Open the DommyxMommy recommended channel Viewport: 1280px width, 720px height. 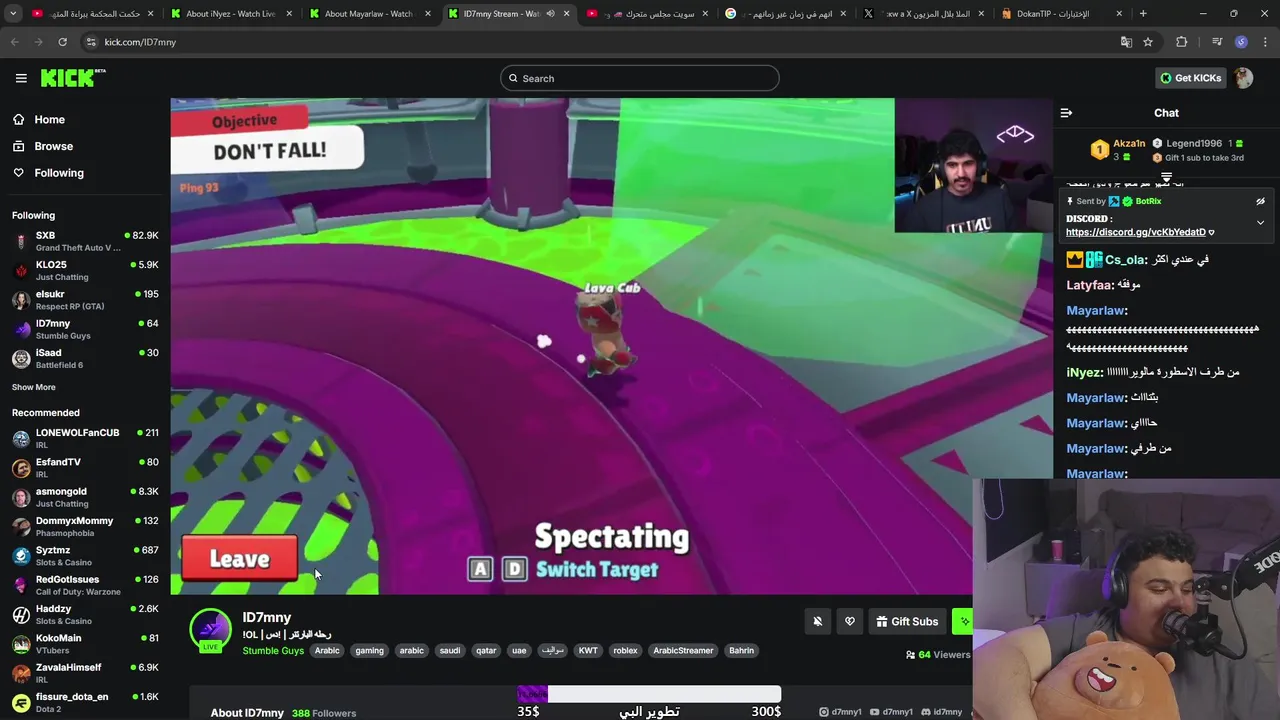(x=85, y=526)
